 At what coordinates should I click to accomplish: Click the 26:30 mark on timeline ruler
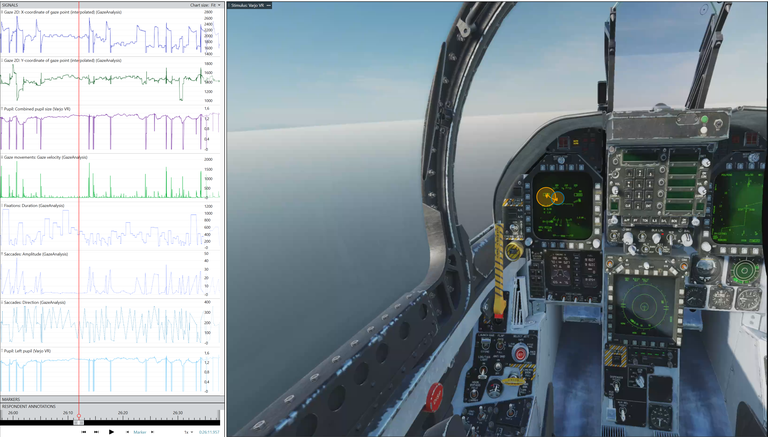click(x=178, y=413)
